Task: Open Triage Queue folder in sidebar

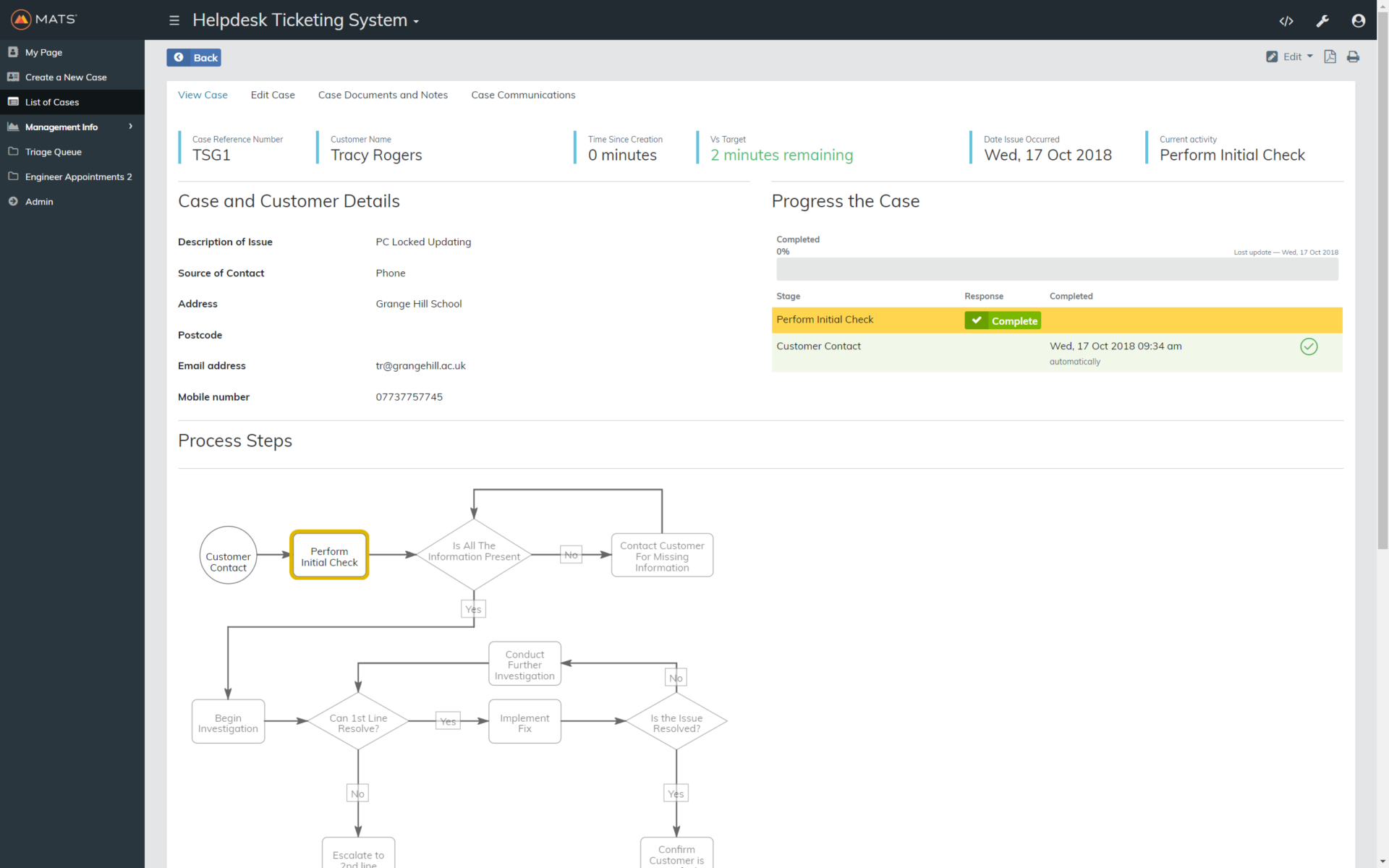Action: point(53,152)
